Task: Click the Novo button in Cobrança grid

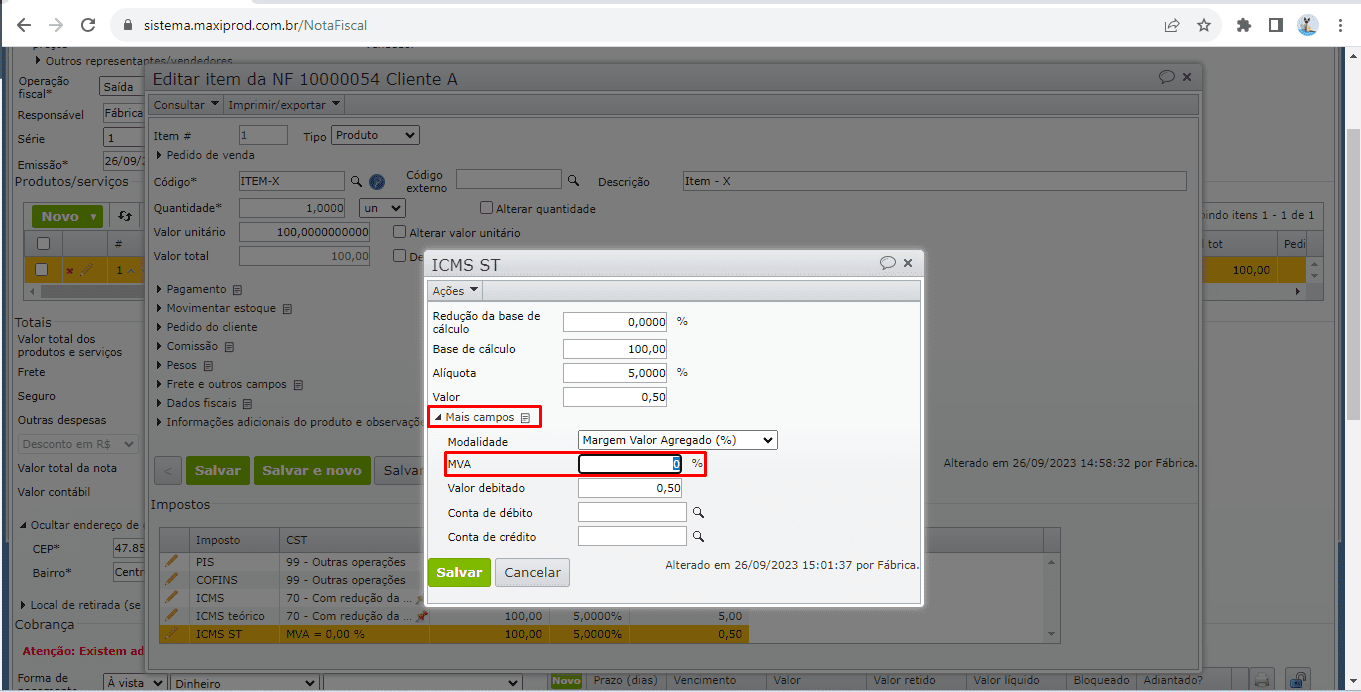Action: (x=566, y=680)
